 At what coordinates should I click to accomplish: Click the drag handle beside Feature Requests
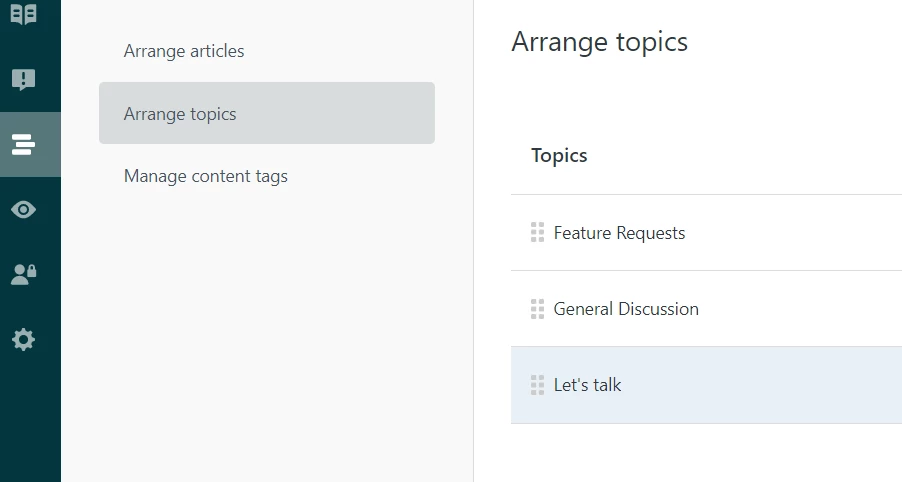[x=537, y=233]
